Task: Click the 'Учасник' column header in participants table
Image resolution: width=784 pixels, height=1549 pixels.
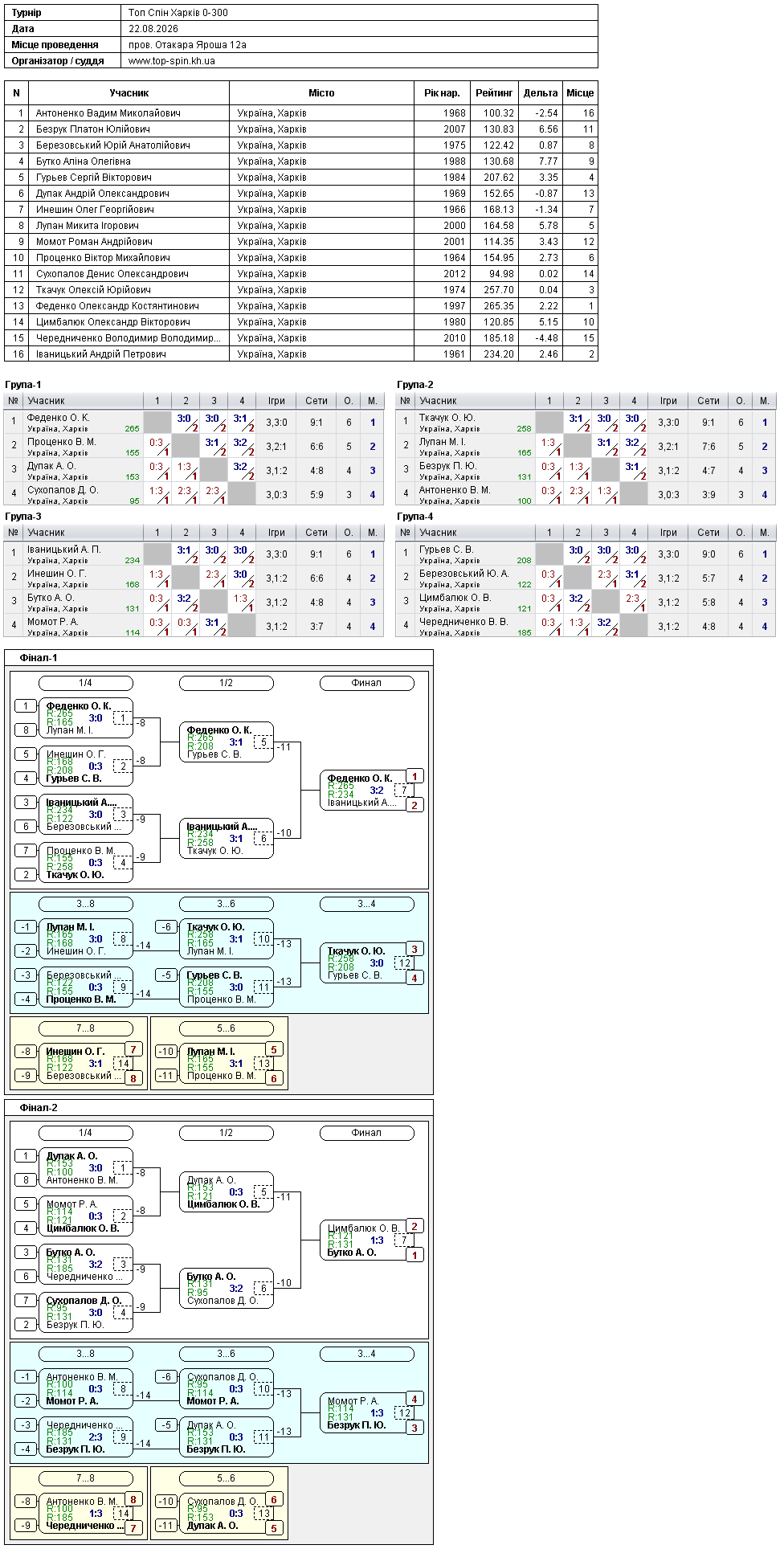Action: click(x=129, y=93)
